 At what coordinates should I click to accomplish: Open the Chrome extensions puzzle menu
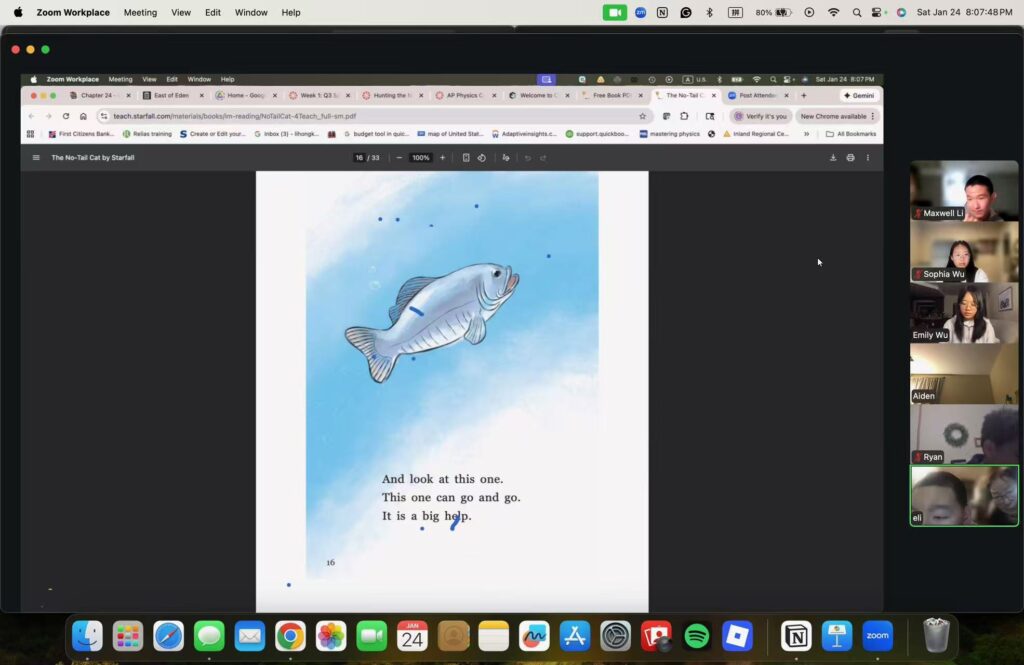pos(684,116)
